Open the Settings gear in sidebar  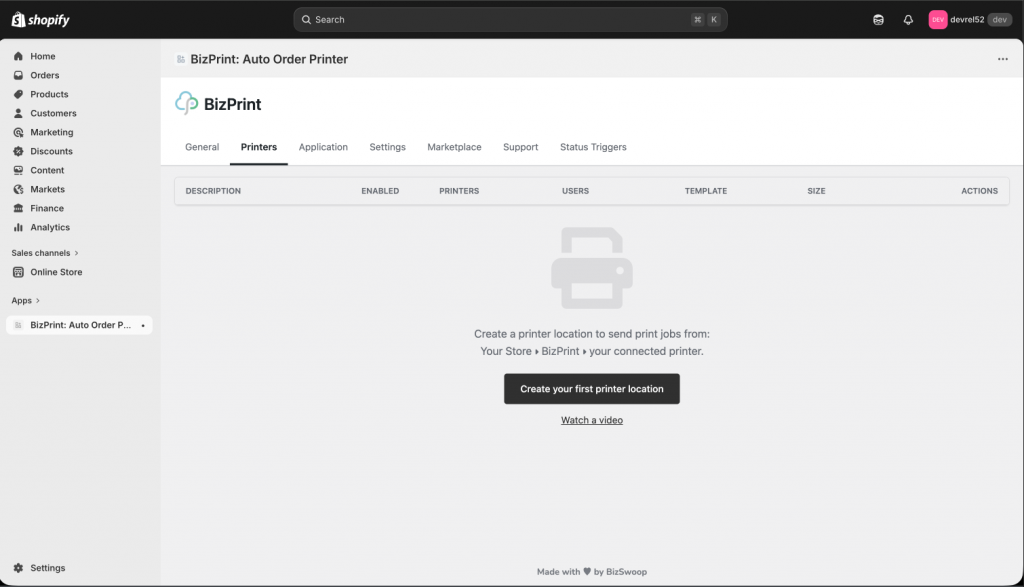click(18, 568)
